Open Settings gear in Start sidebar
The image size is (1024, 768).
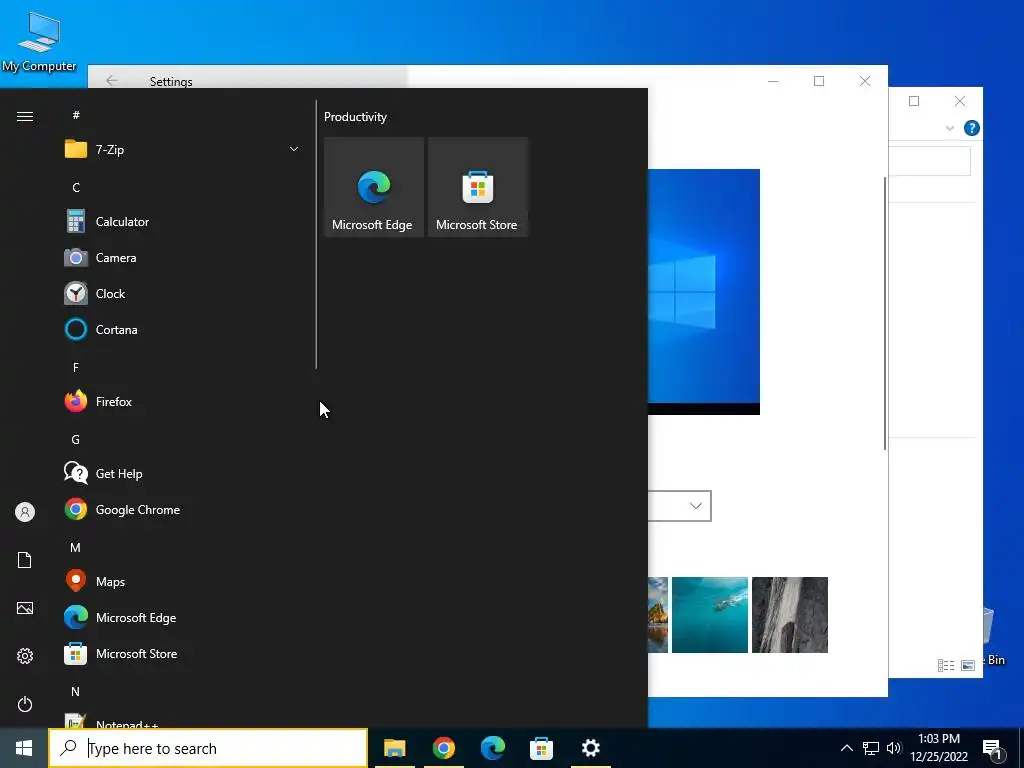(25, 656)
